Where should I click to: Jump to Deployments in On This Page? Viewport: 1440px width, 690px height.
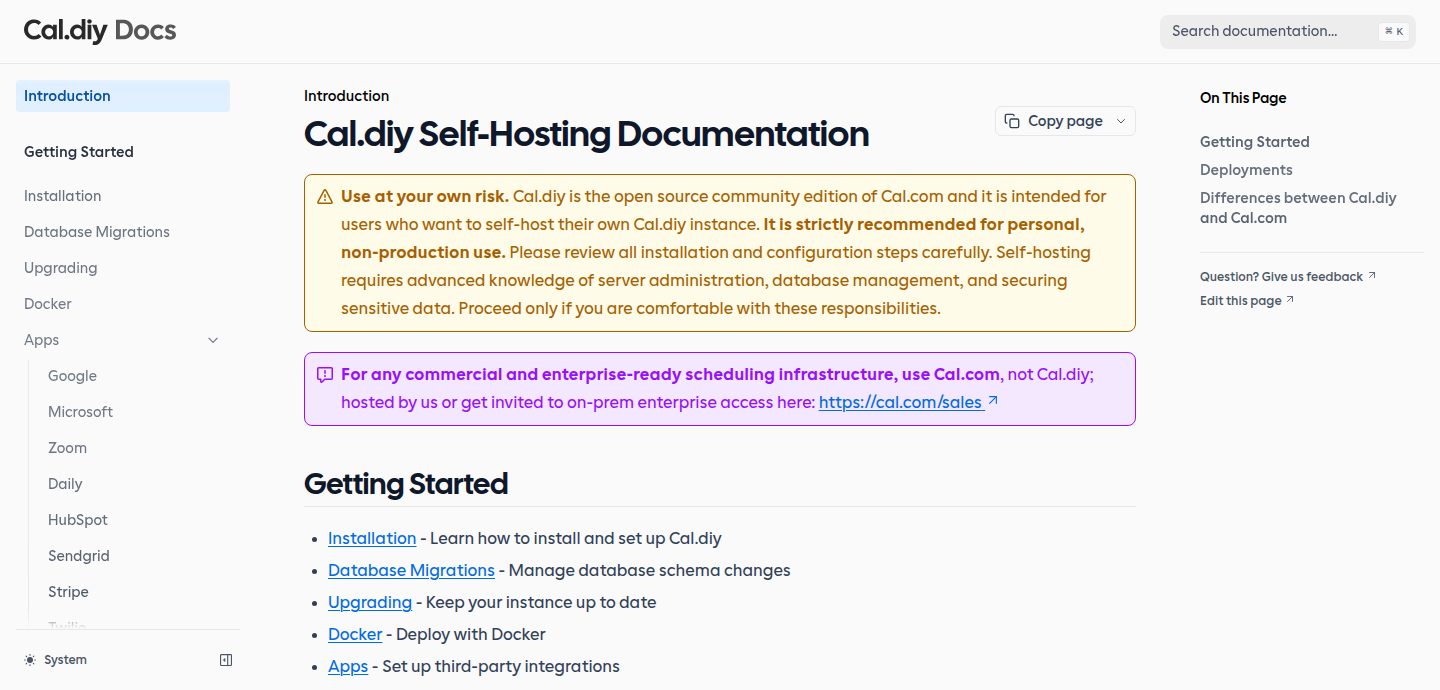pyautogui.click(x=1246, y=170)
